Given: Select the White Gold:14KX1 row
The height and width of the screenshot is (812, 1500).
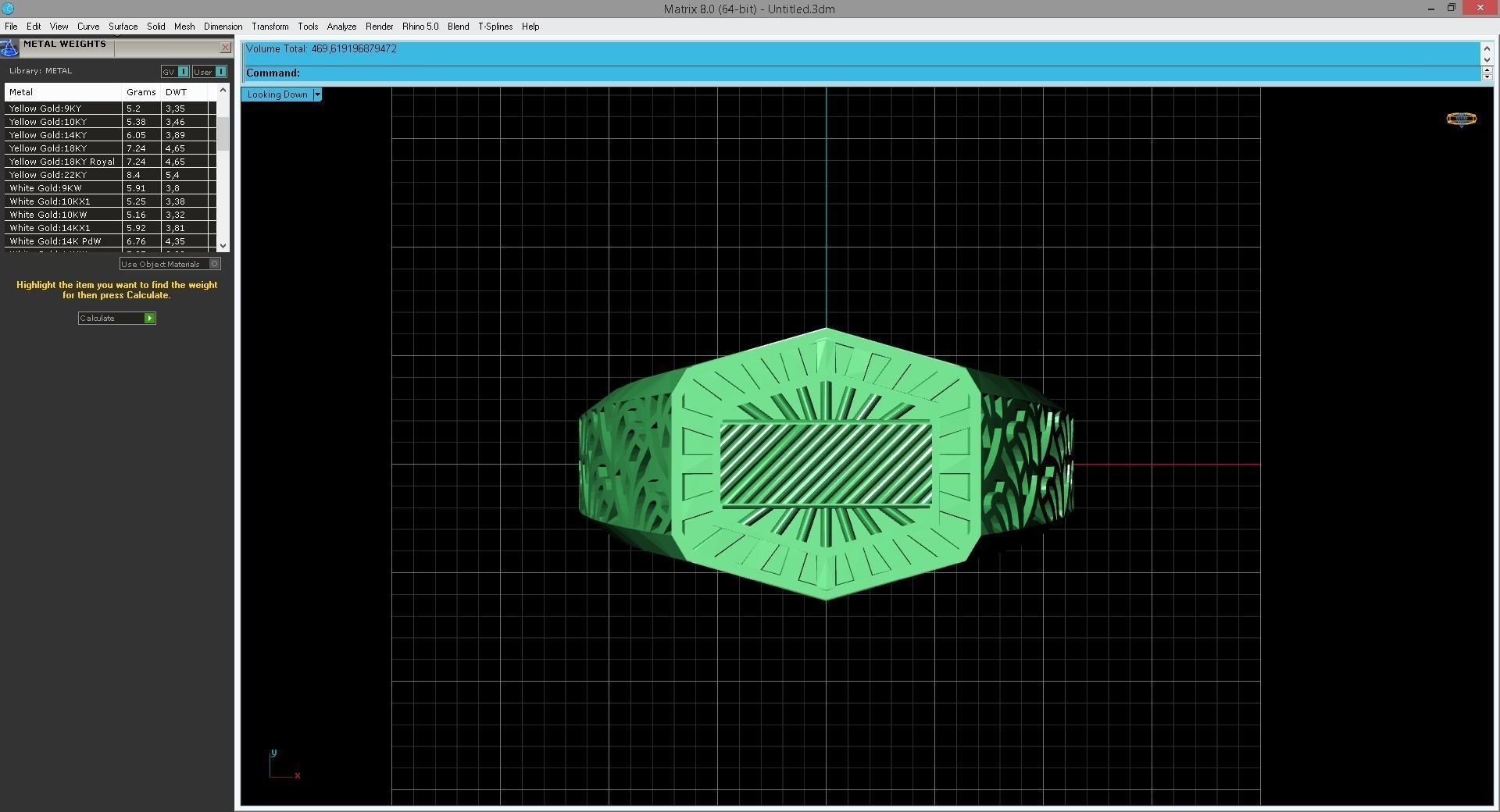Looking at the screenshot, I should pos(110,228).
